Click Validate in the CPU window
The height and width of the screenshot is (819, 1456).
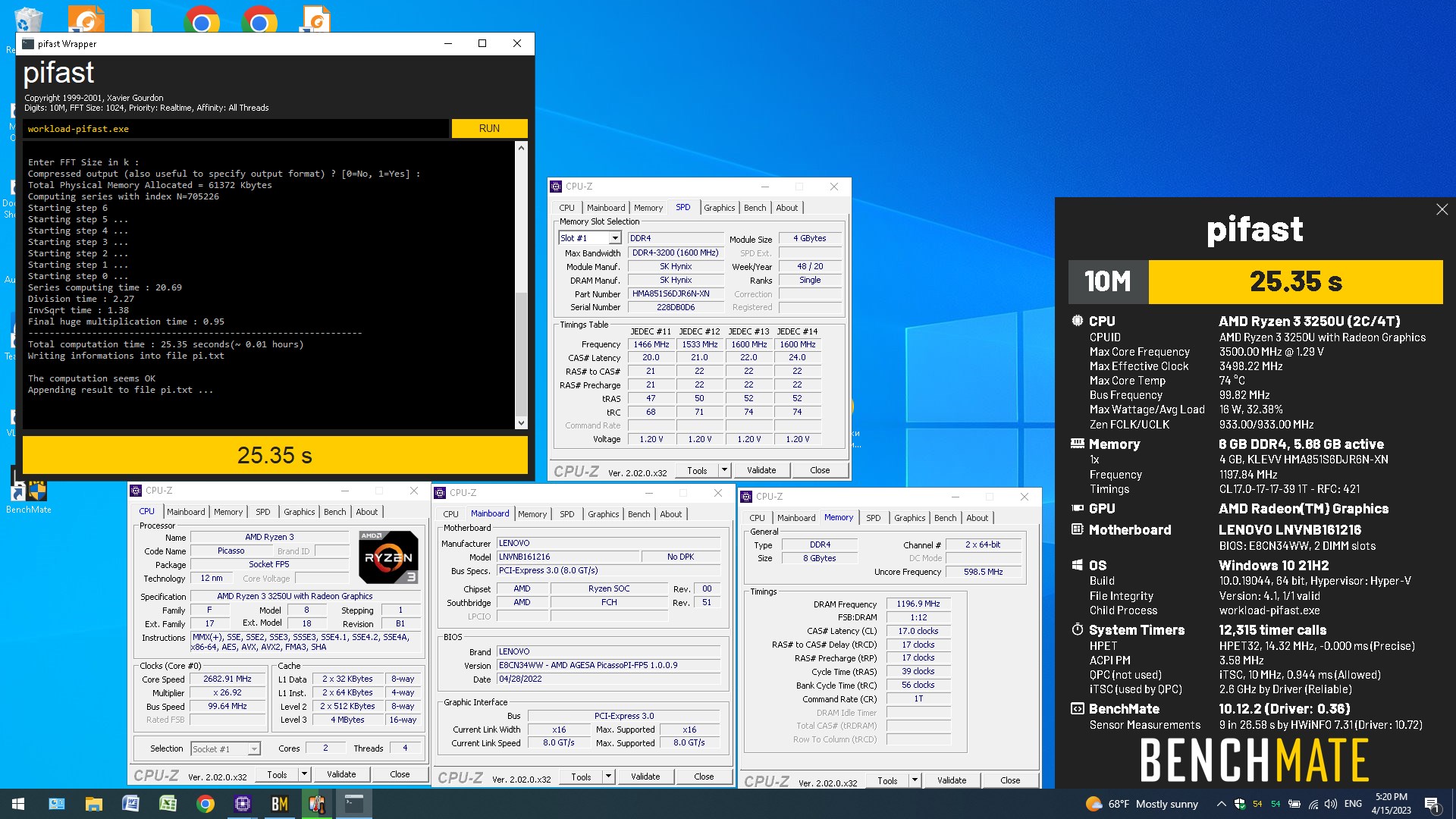tap(341, 774)
